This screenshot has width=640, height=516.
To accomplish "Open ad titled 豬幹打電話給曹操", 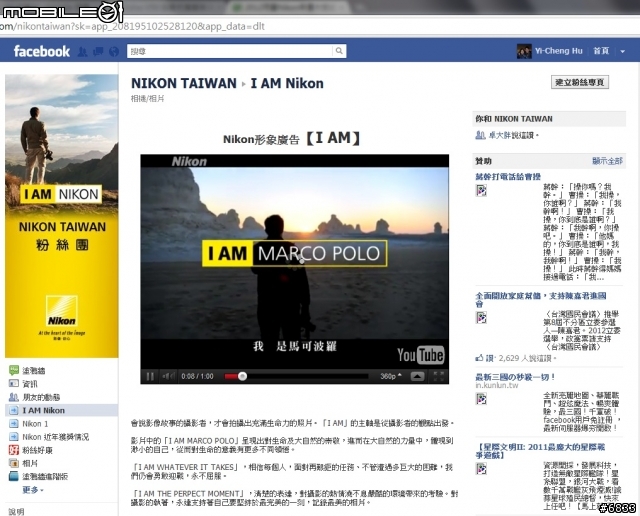I will tap(508, 176).
